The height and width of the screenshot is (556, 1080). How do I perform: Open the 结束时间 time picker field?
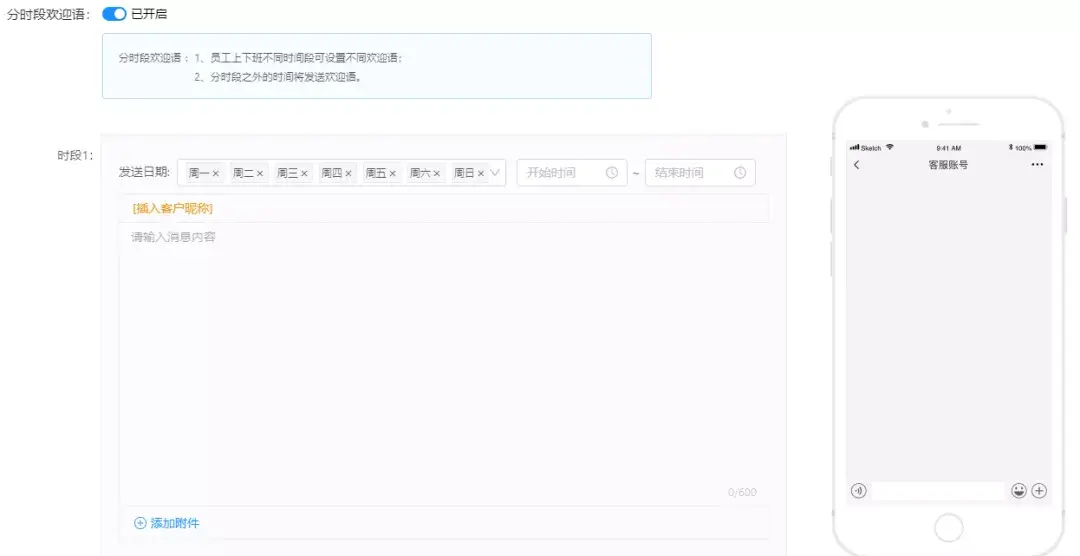click(x=700, y=173)
